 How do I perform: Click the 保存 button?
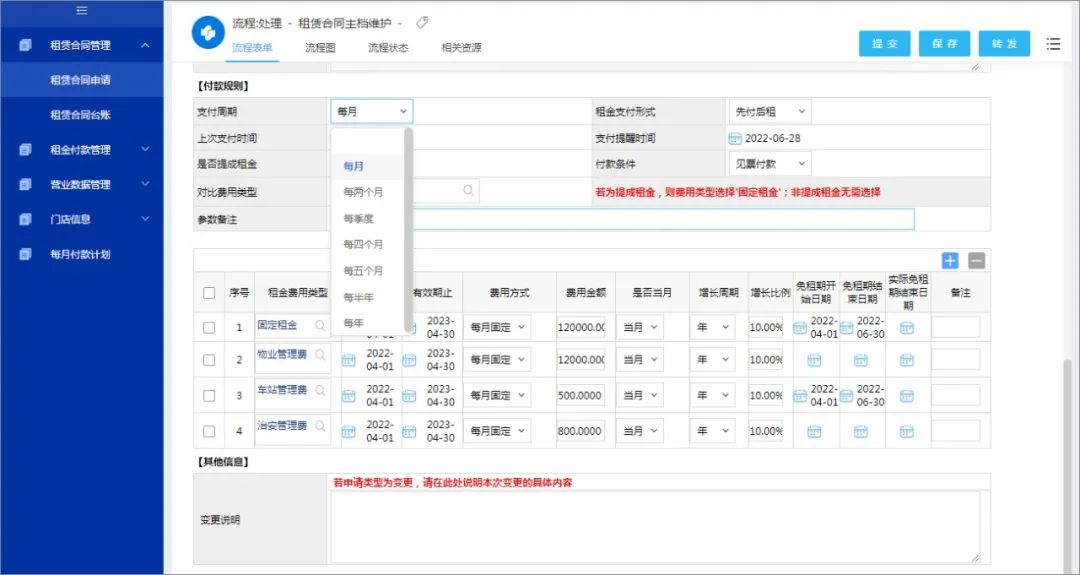[944, 43]
